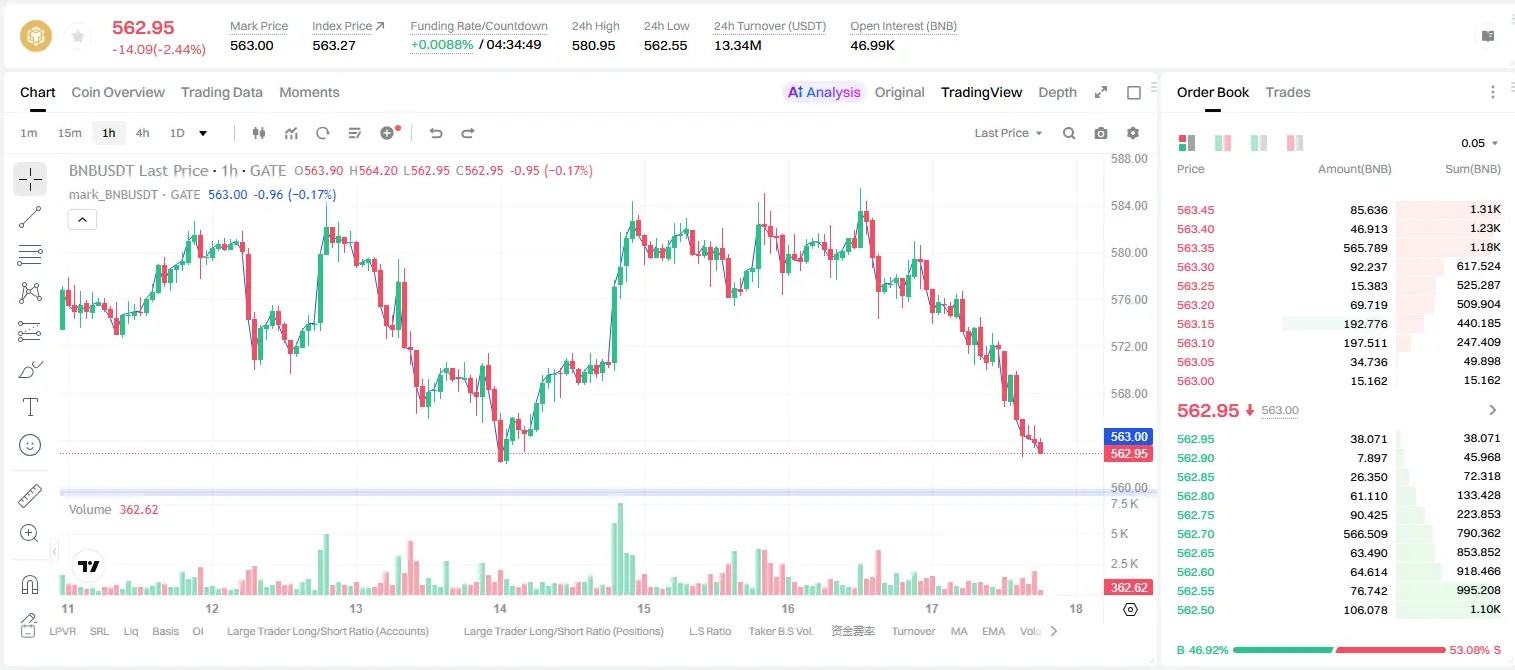The height and width of the screenshot is (670, 1515).
Task: Add BNB to favorites with star
Action: click(x=78, y=36)
